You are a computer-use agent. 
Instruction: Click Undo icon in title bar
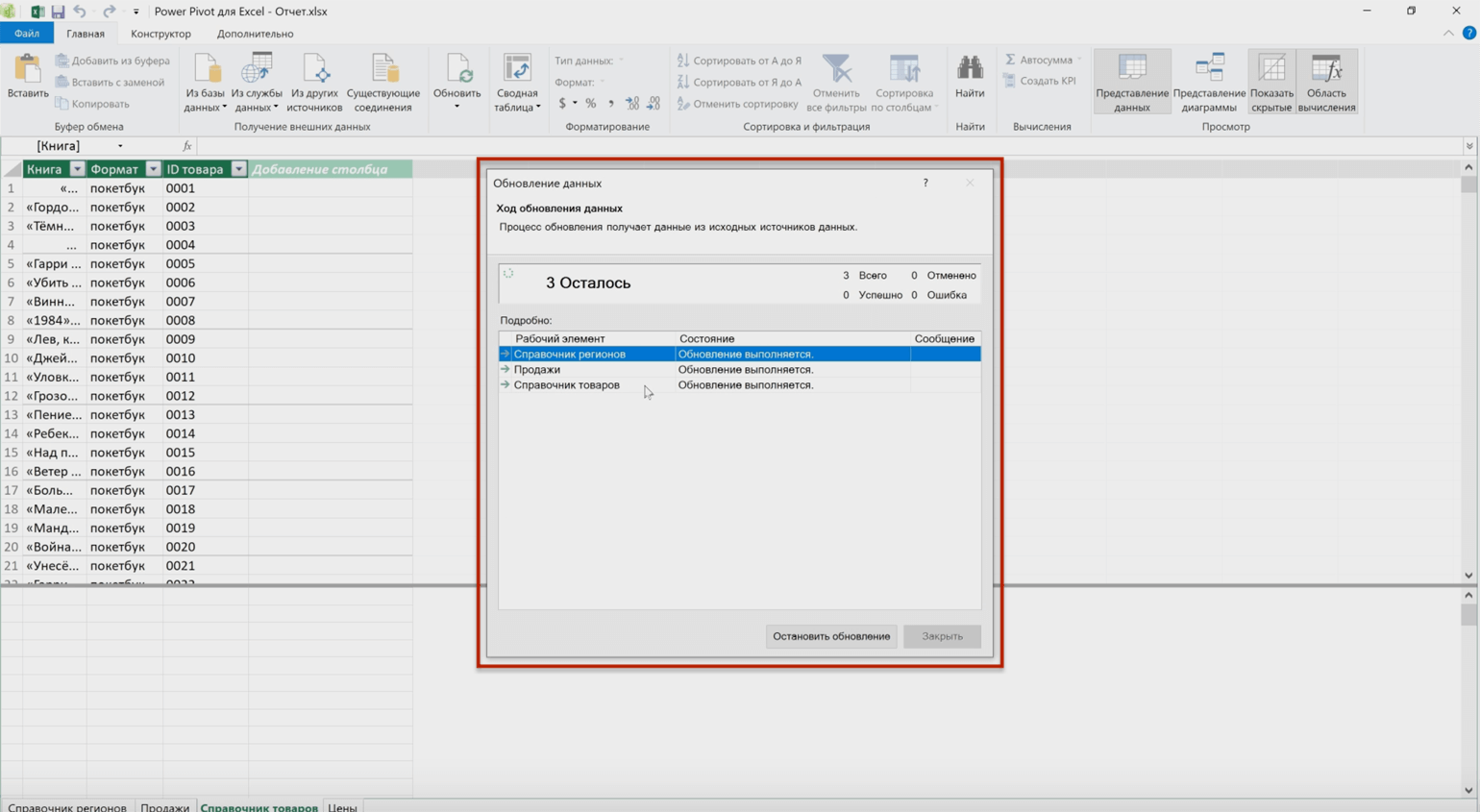pyautogui.click(x=80, y=12)
